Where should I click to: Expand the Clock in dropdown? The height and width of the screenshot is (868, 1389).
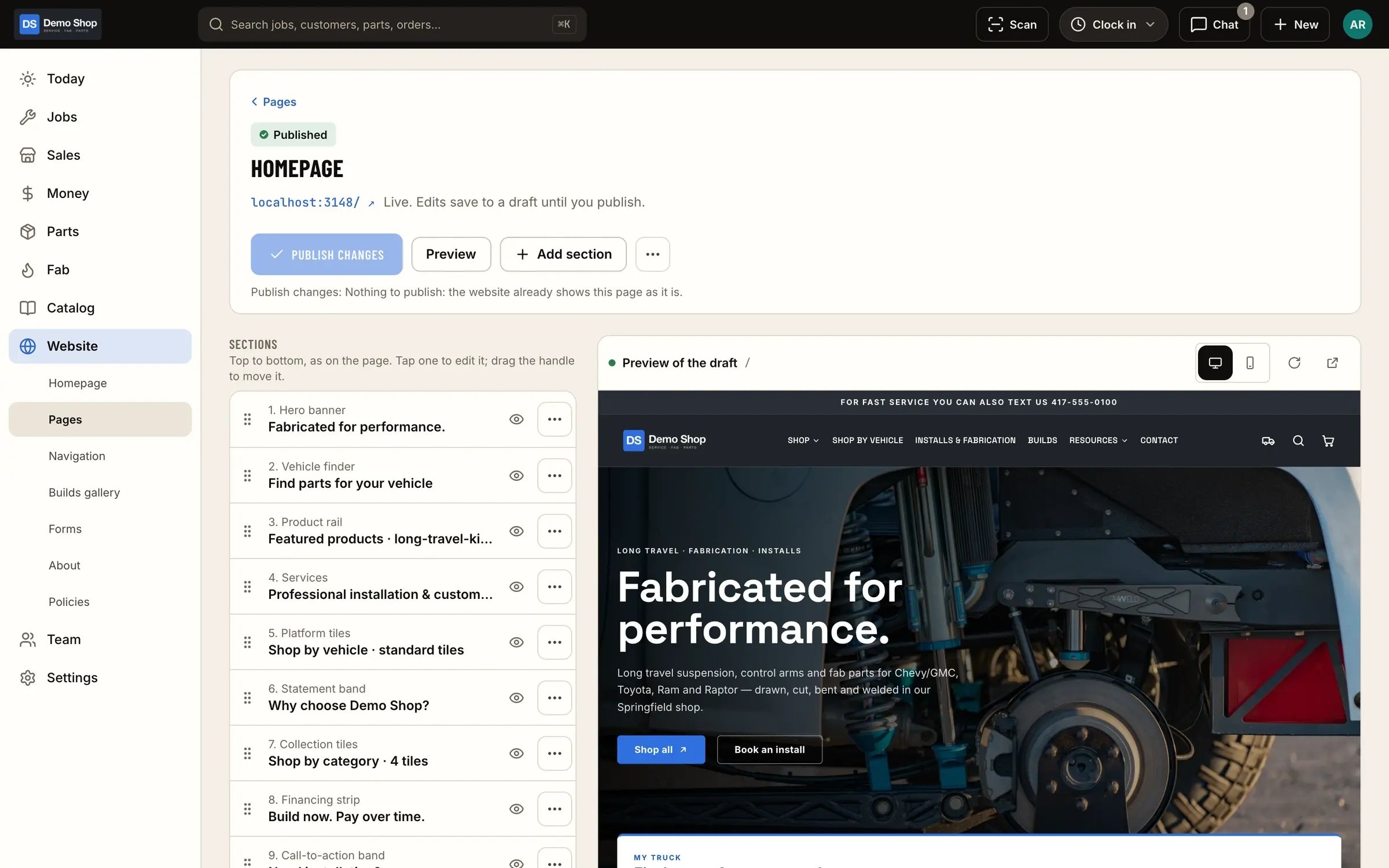point(1113,24)
